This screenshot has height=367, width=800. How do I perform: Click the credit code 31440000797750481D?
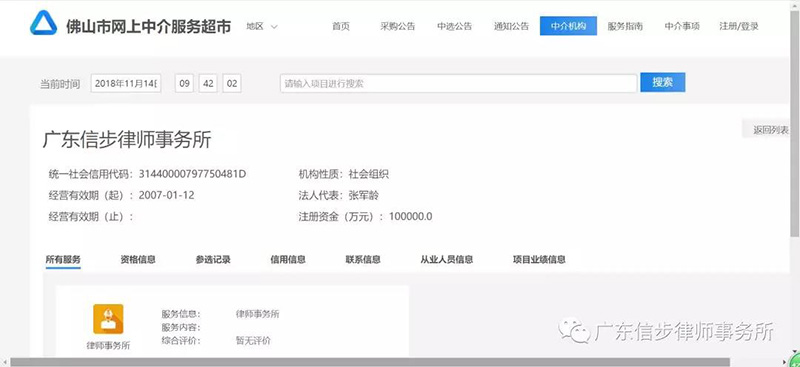(x=192, y=174)
